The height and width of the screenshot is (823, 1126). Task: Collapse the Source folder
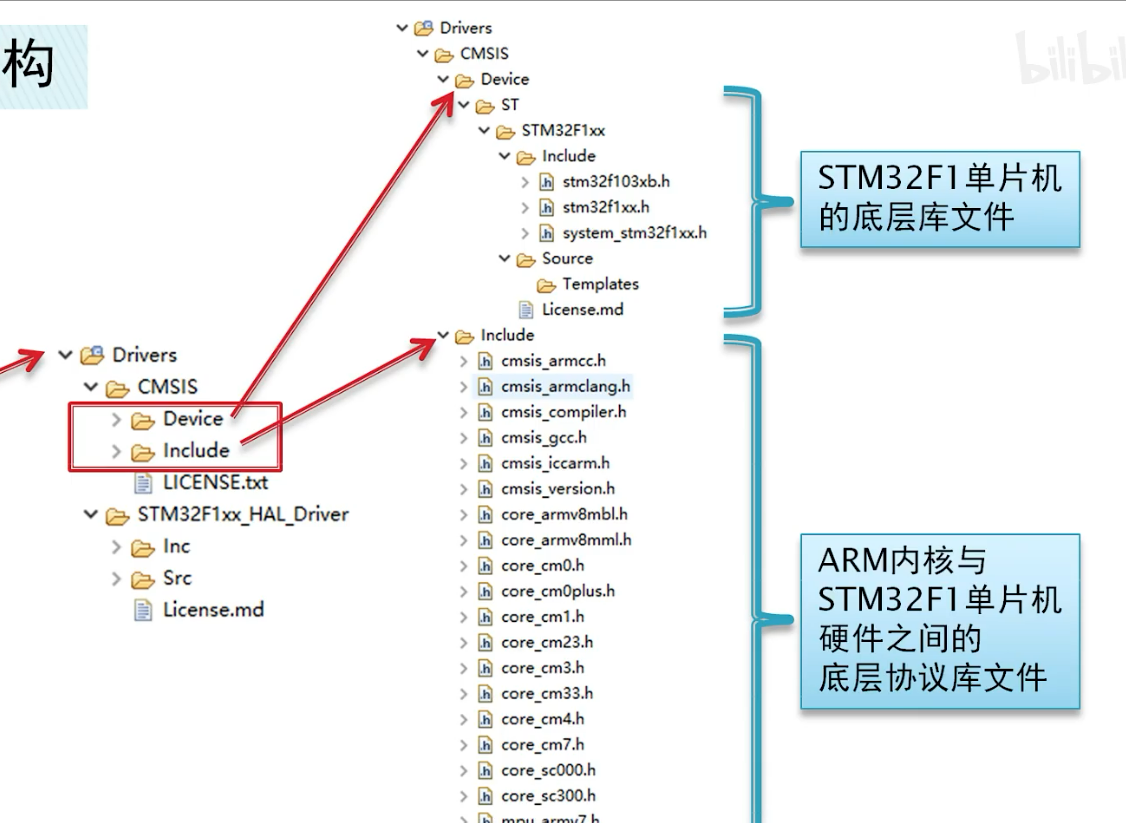505,259
